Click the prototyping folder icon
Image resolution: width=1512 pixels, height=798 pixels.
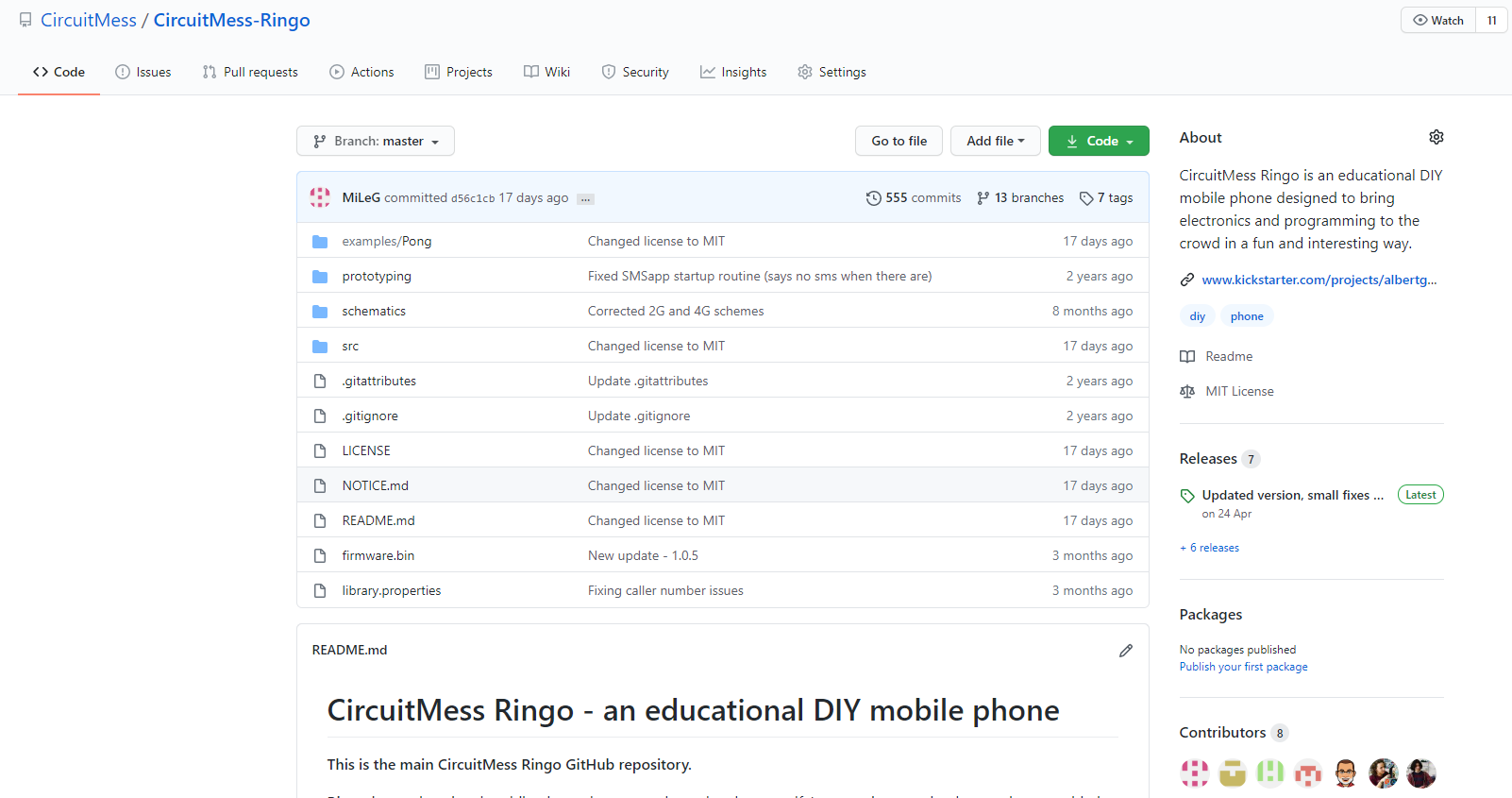coord(320,277)
